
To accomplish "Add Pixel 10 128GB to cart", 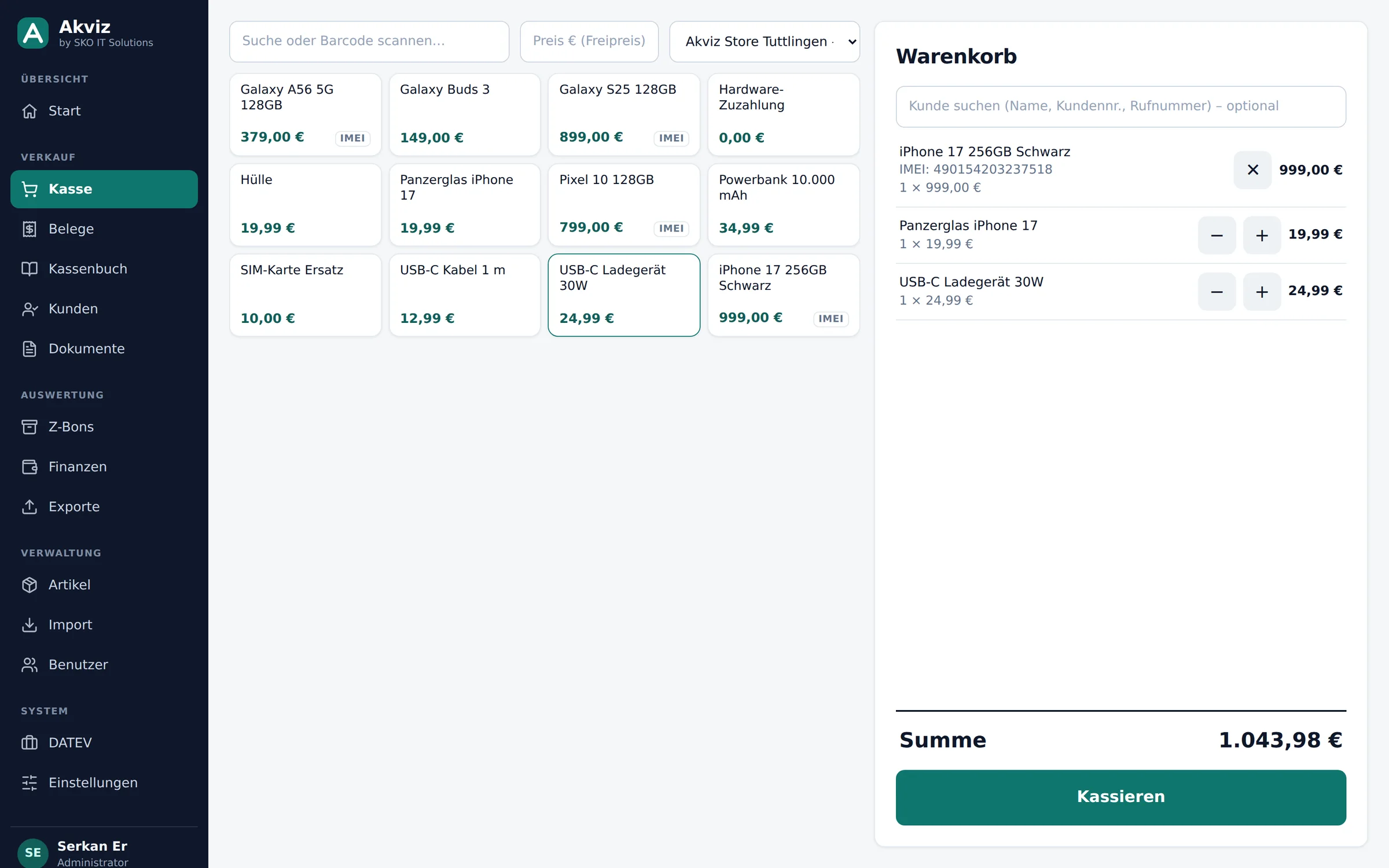I will 624,204.
